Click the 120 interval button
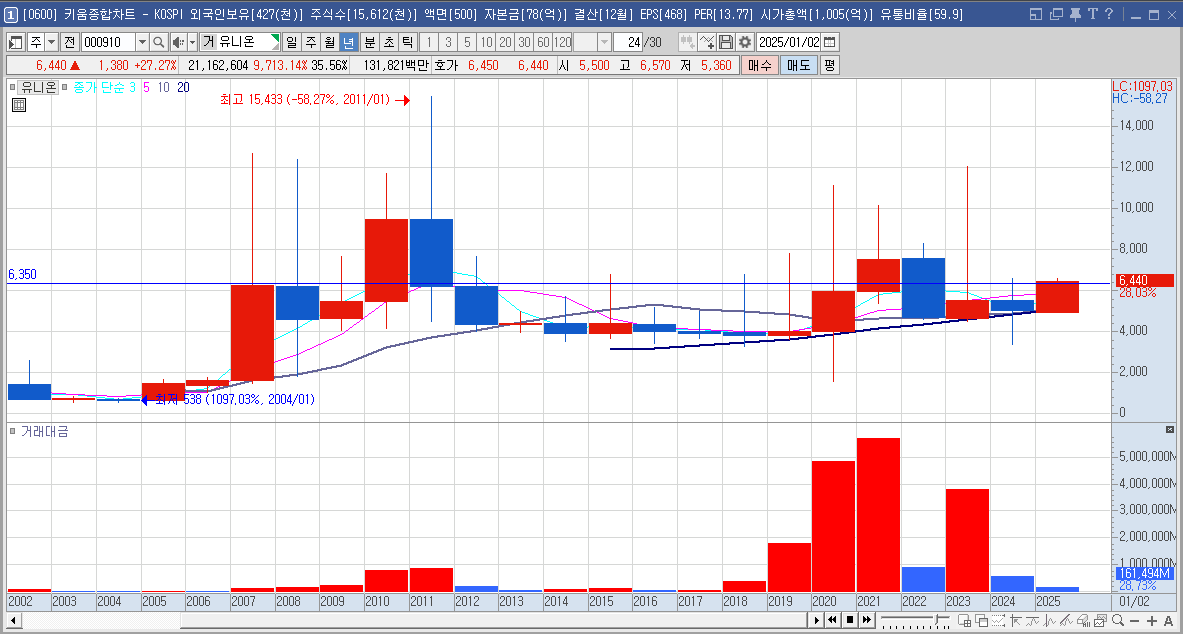Image resolution: width=1183 pixels, height=634 pixels. click(563, 42)
